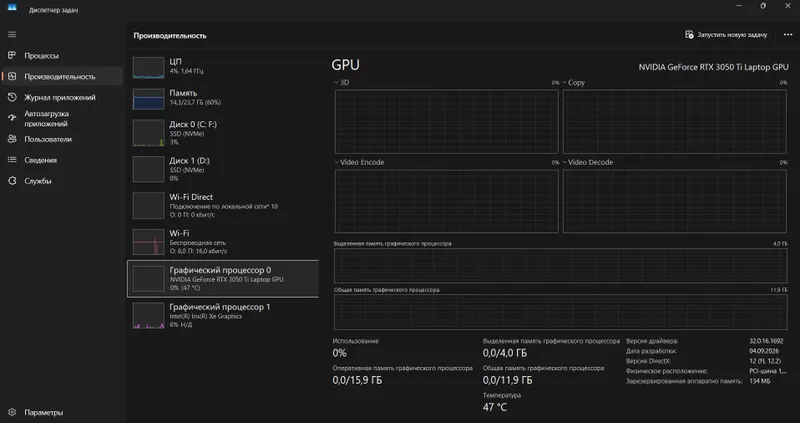Click the run new task icon

(689, 35)
